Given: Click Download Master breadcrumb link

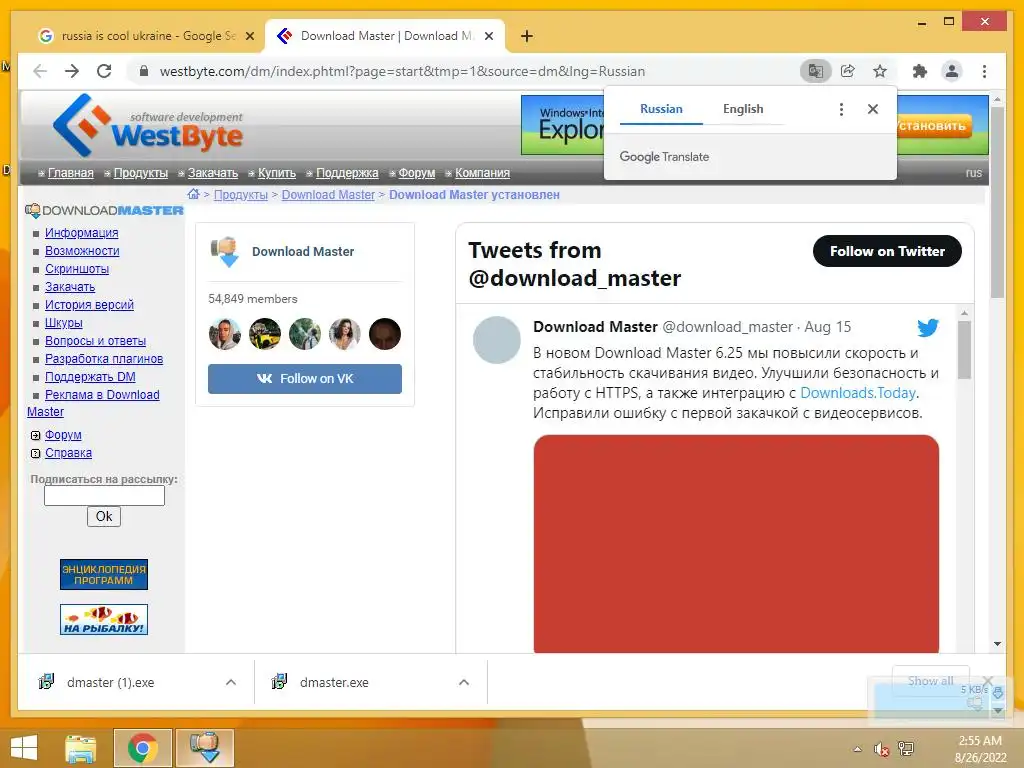Looking at the screenshot, I should coord(328,195).
